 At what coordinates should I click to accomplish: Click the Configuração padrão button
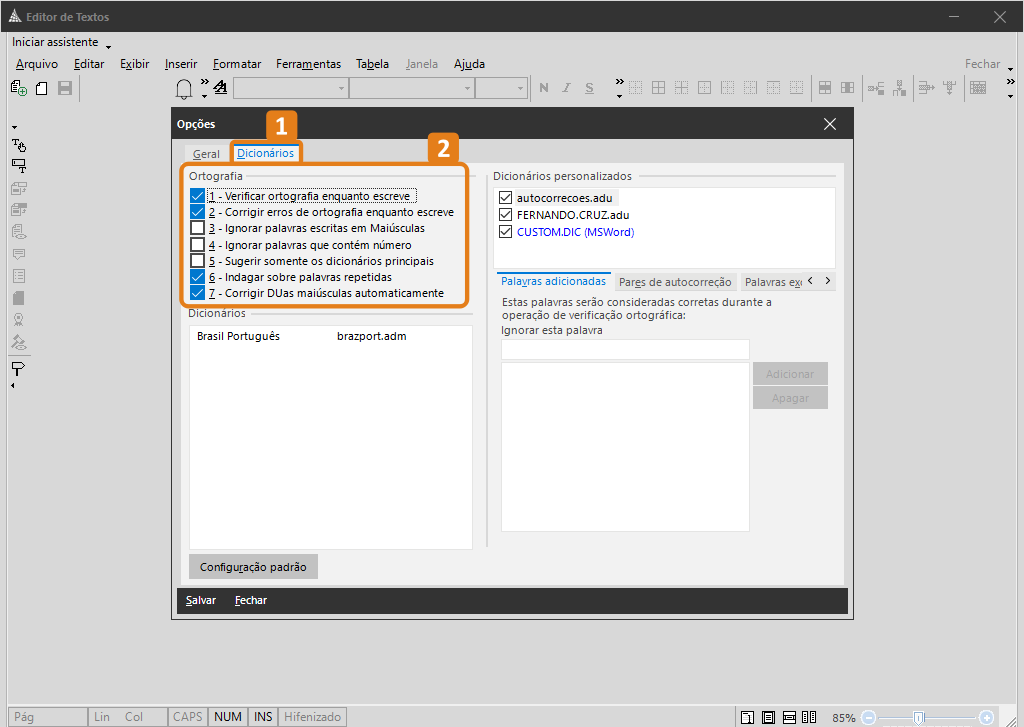point(253,567)
